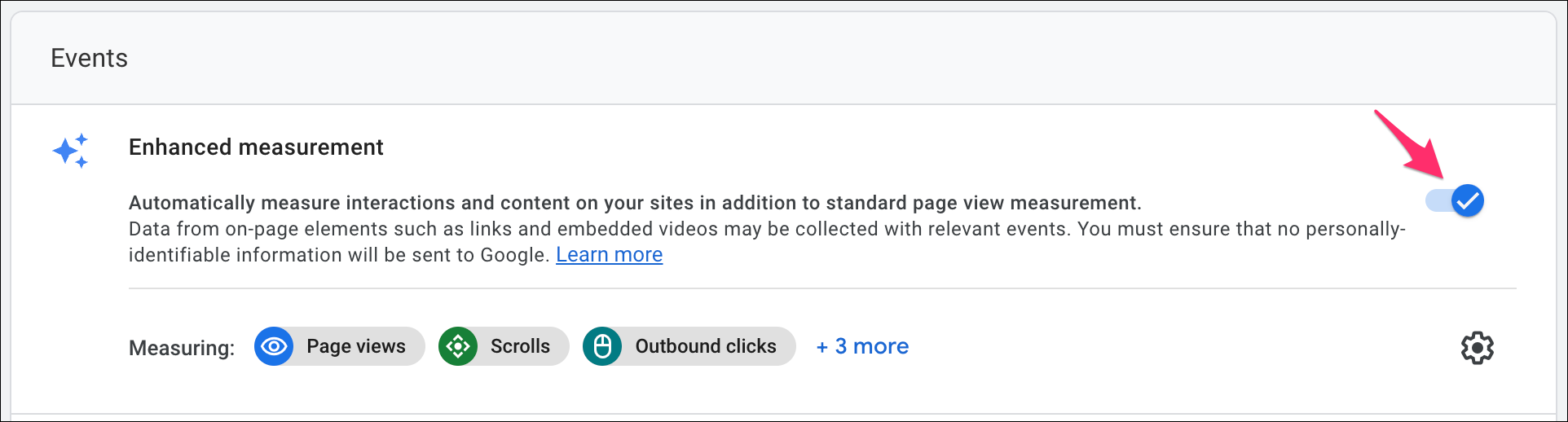
Task: Click the 'Data from on-page elements' text
Action: (767, 229)
